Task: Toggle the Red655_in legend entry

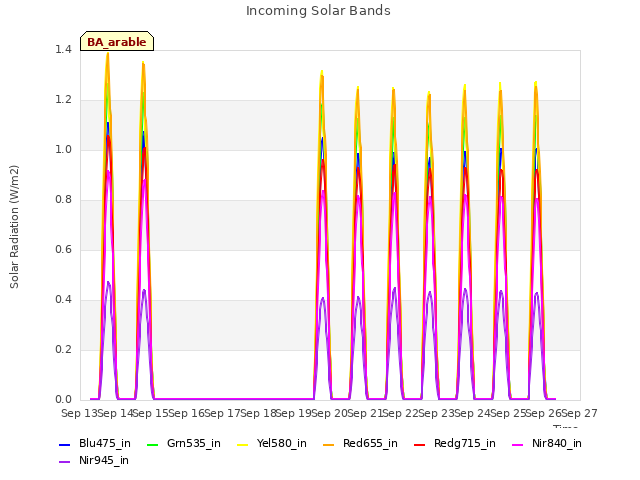Action: click(x=360, y=444)
